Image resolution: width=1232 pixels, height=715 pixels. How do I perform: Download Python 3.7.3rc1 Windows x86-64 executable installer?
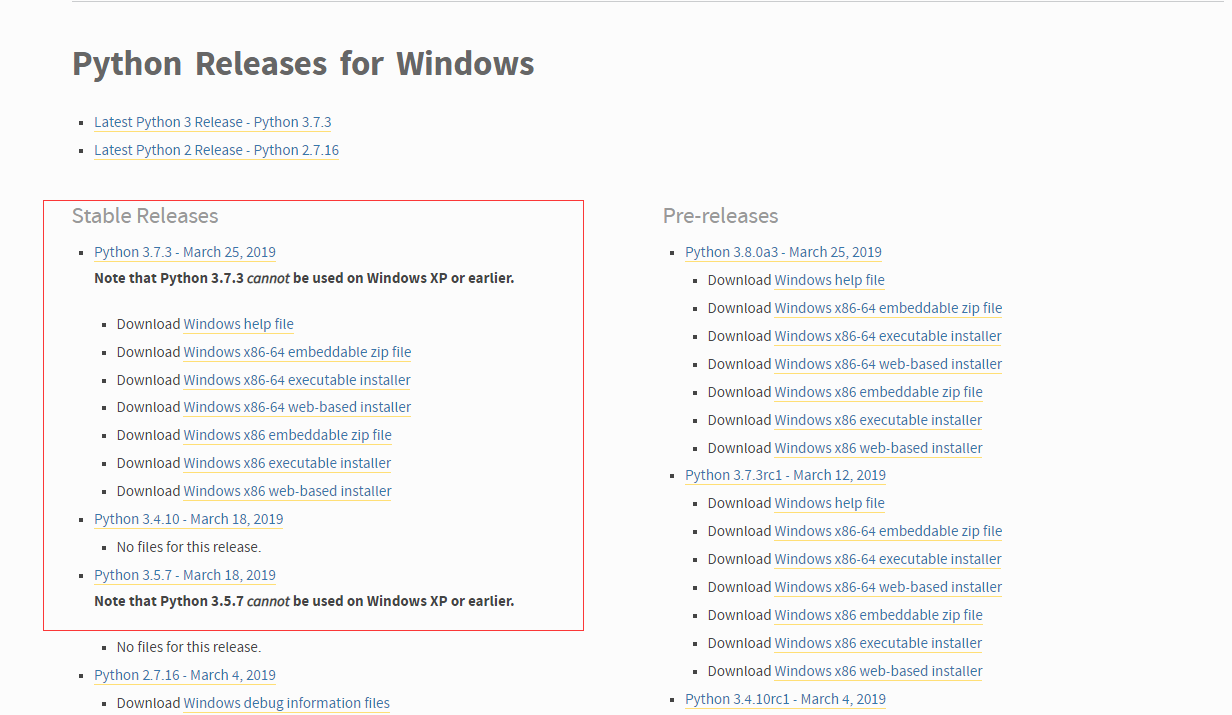(888, 559)
